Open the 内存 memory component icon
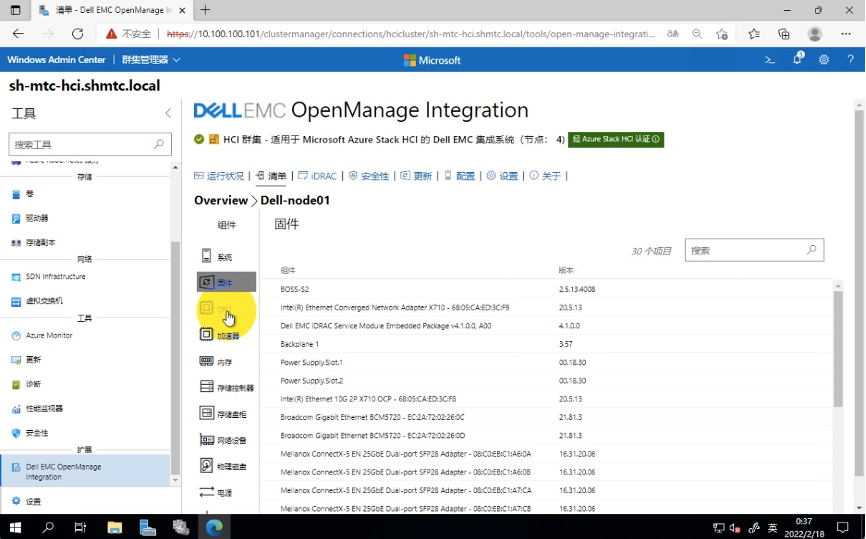 coord(206,361)
